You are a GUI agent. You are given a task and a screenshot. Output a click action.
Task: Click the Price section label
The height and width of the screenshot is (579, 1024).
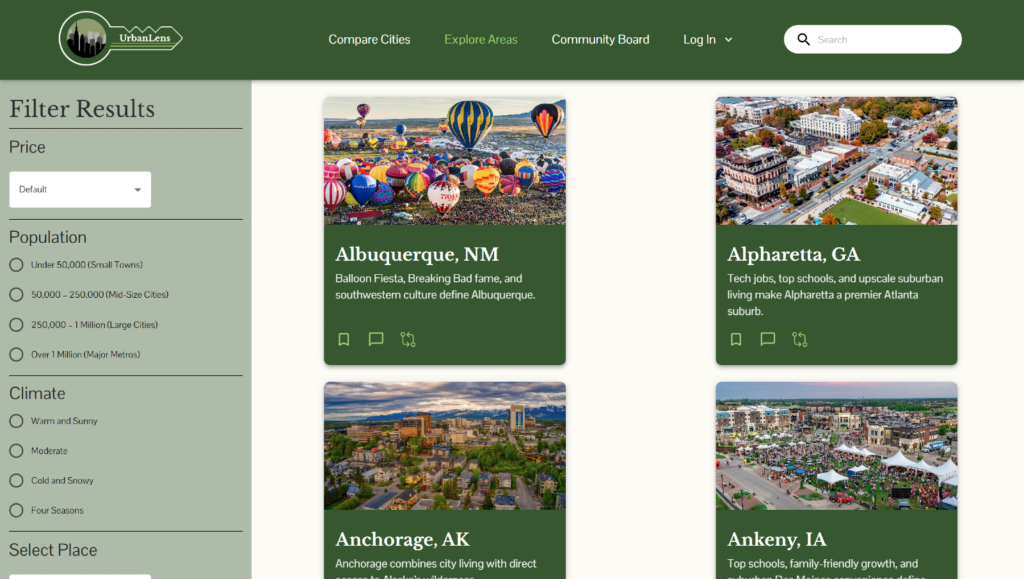coord(27,148)
